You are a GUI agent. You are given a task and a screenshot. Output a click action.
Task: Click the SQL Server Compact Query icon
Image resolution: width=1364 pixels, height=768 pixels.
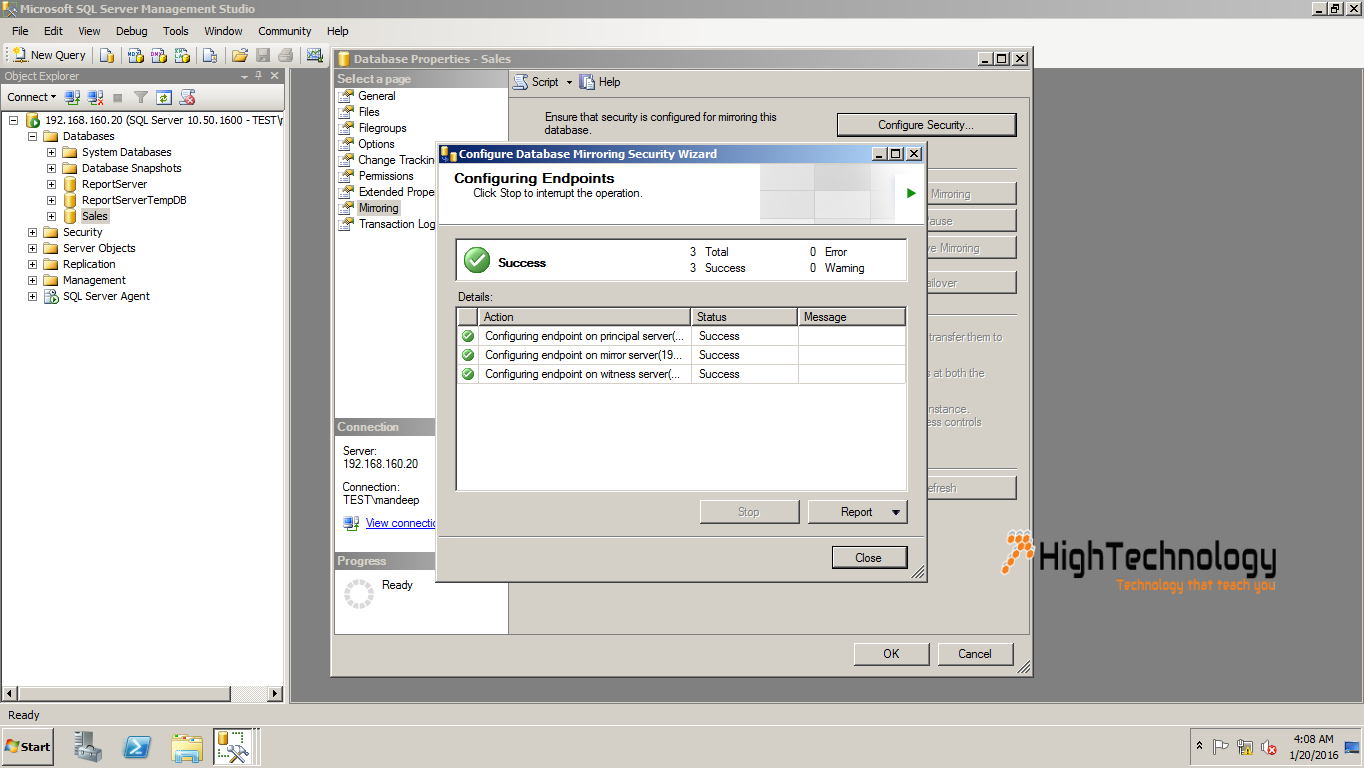click(x=210, y=55)
